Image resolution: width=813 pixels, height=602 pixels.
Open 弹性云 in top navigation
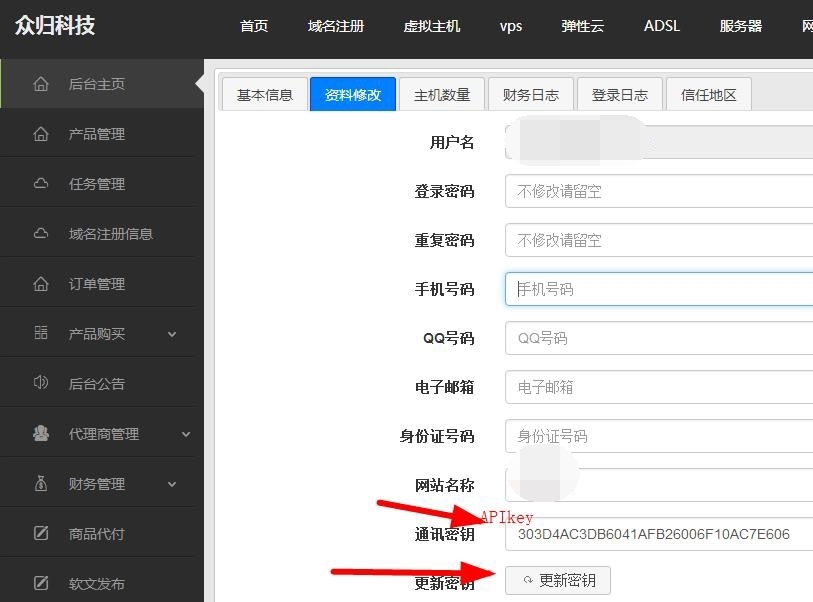point(583,26)
